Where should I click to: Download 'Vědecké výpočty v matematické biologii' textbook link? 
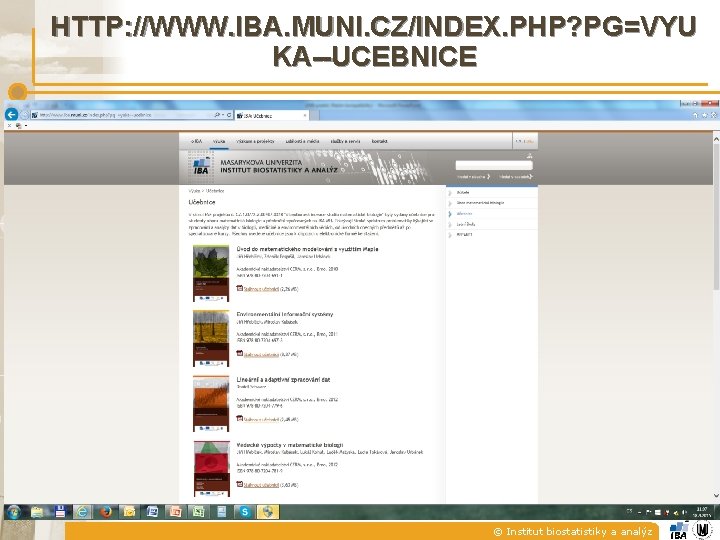[261, 485]
